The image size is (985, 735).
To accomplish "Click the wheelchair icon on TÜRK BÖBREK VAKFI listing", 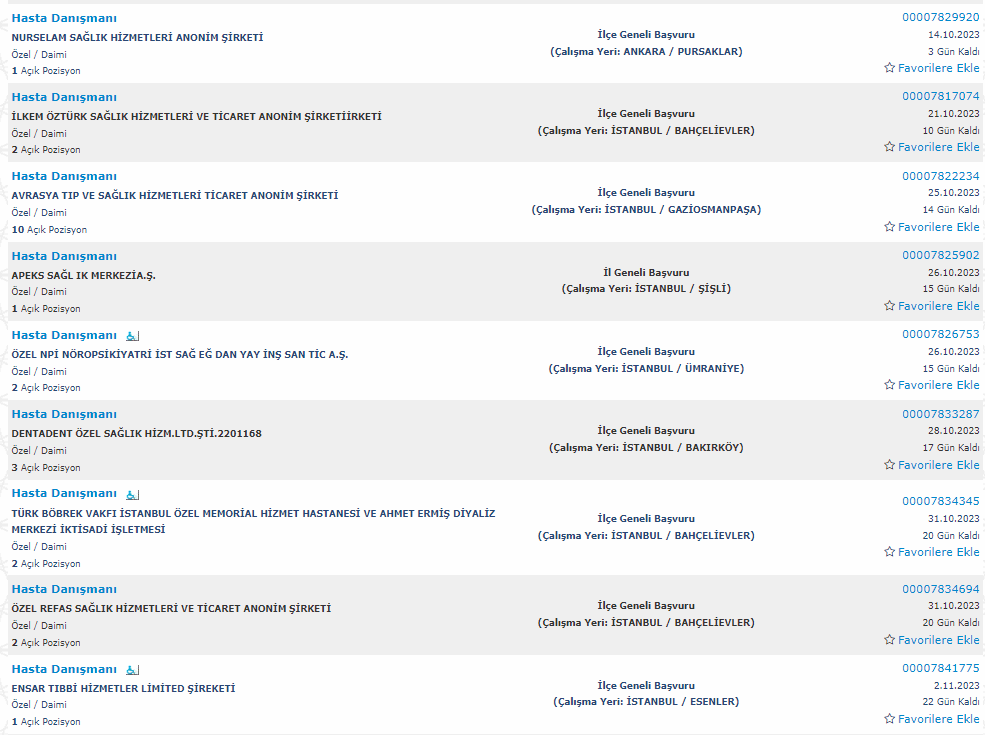I will pos(132,494).
